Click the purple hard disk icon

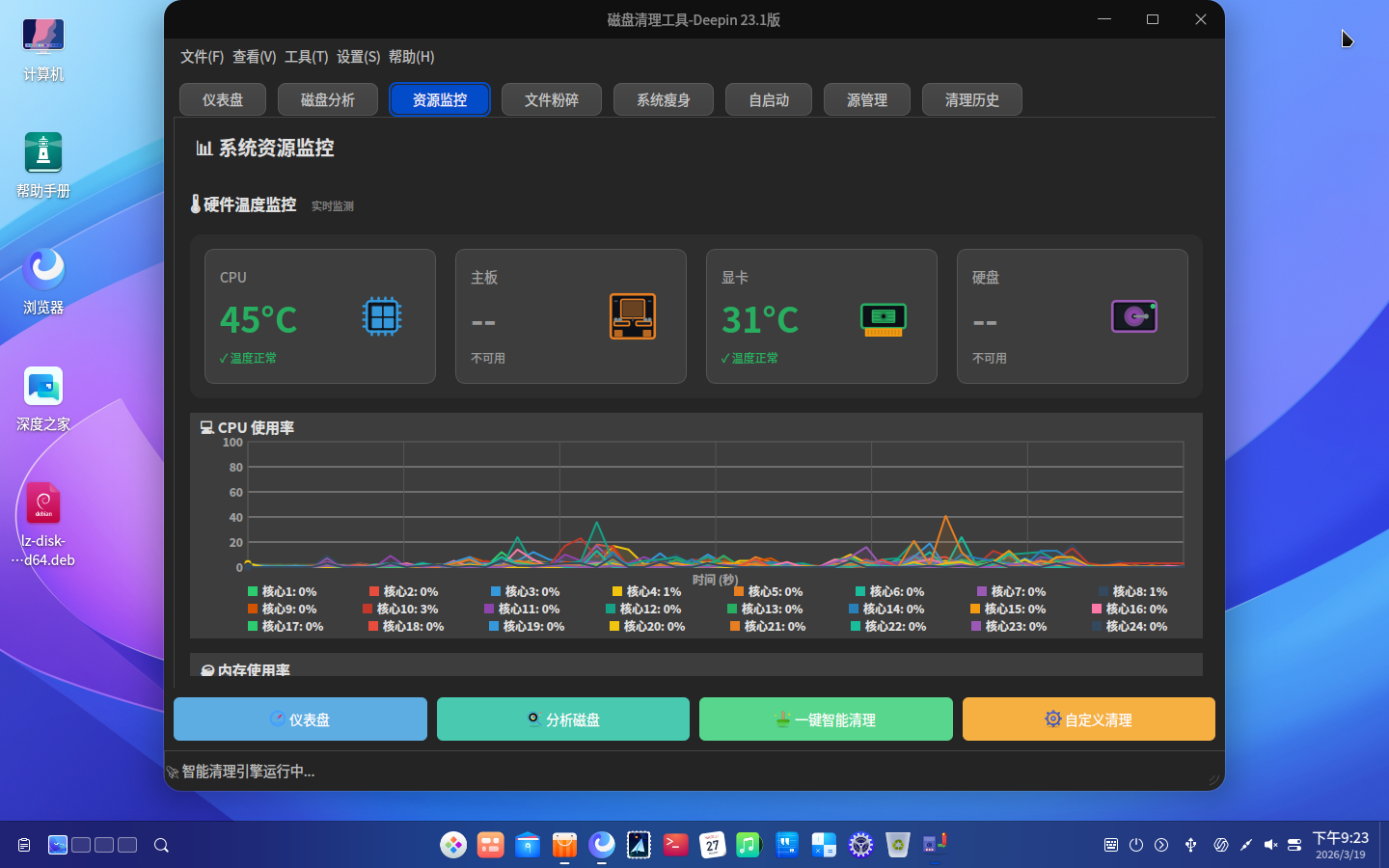(1134, 316)
